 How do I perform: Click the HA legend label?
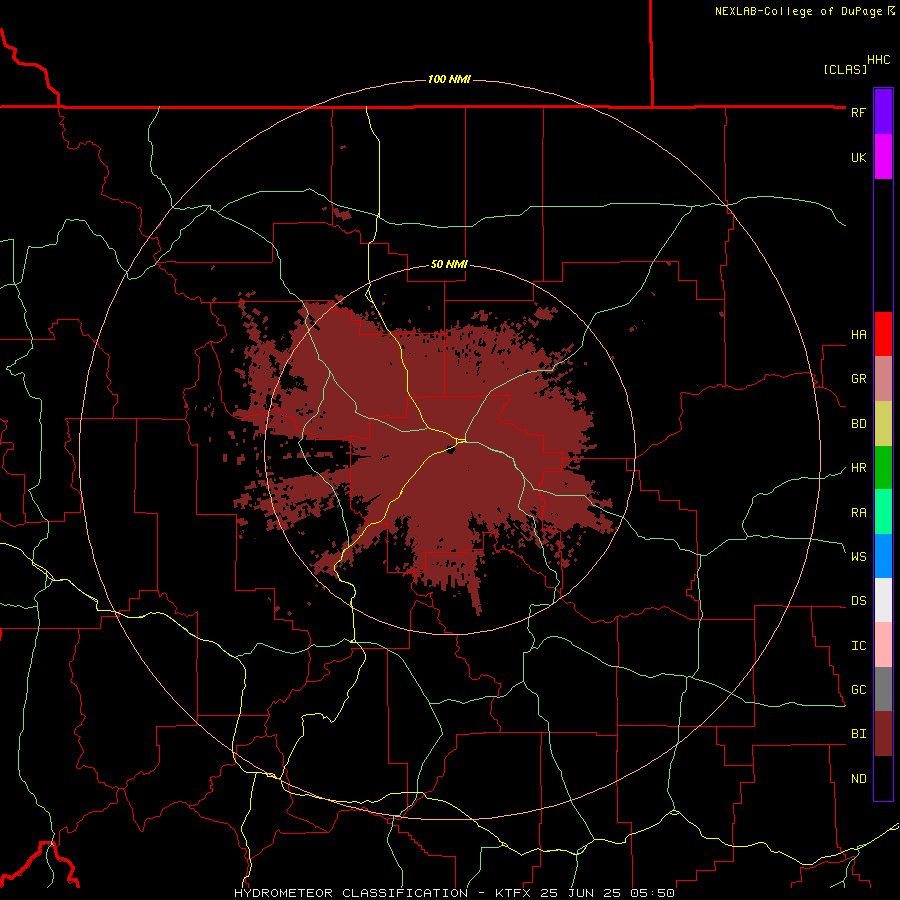pyautogui.click(x=858, y=334)
